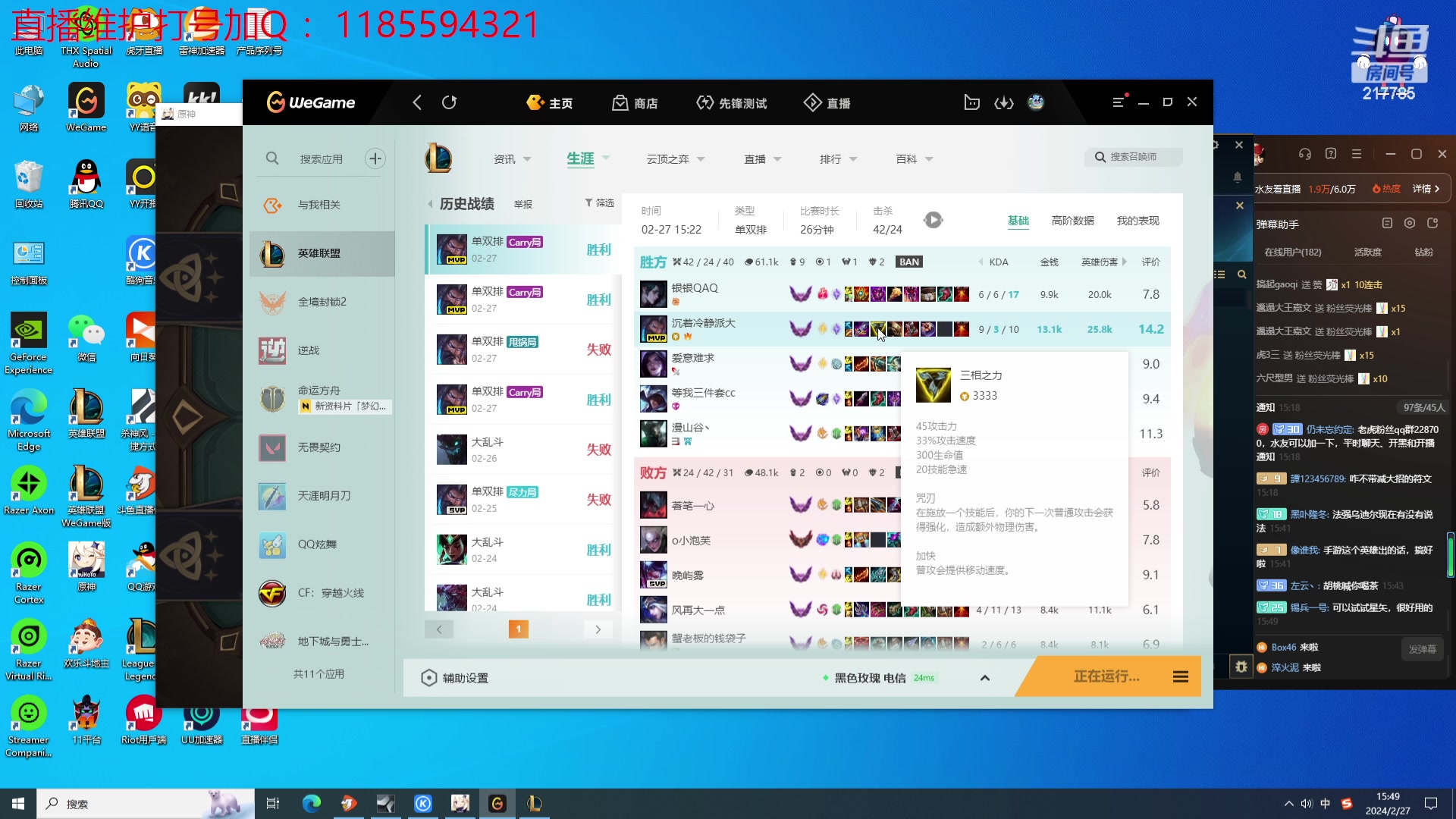Click the 正在运行 button

pyautogui.click(x=1106, y=676)
